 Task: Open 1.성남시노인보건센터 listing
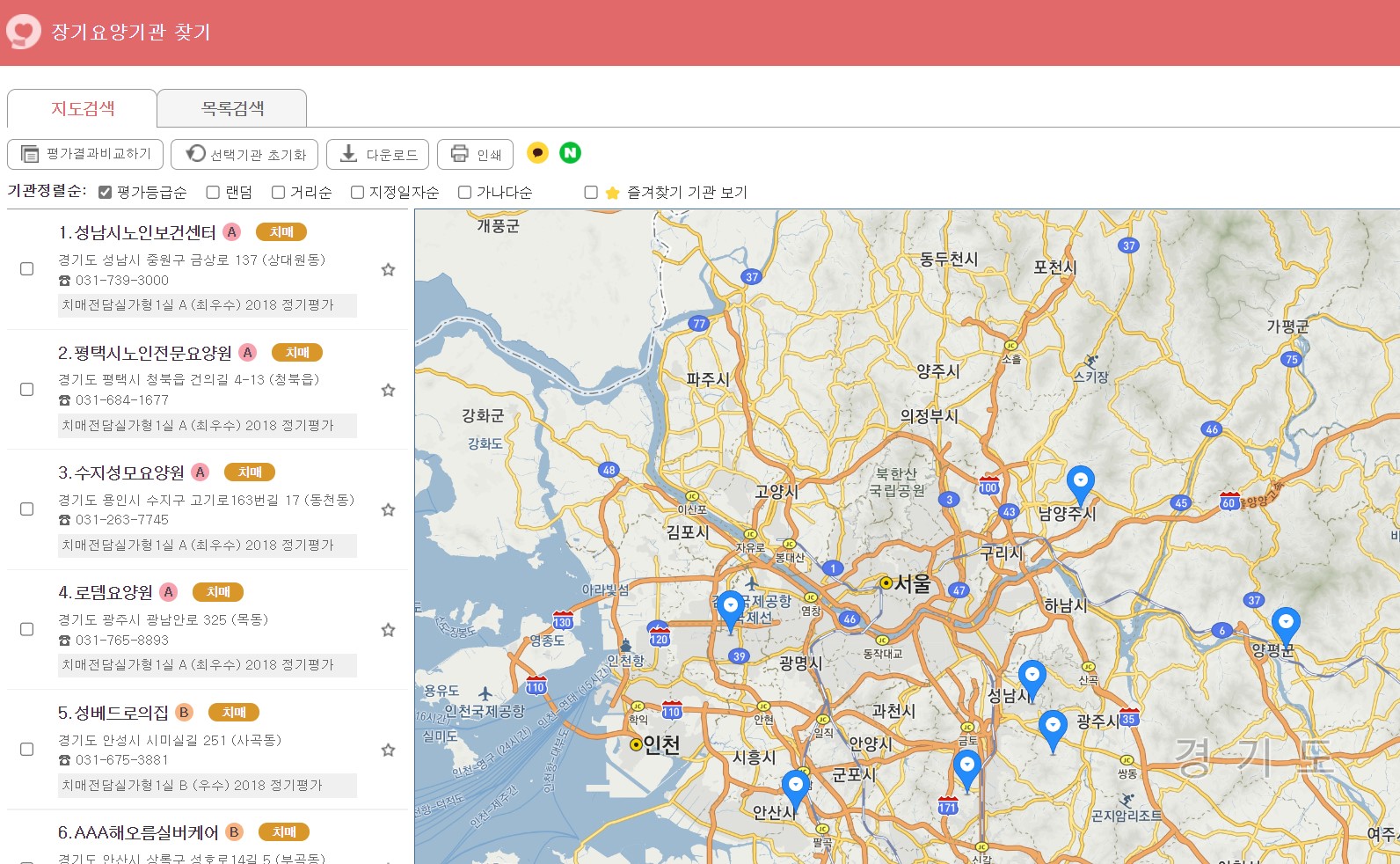point(136,232)
